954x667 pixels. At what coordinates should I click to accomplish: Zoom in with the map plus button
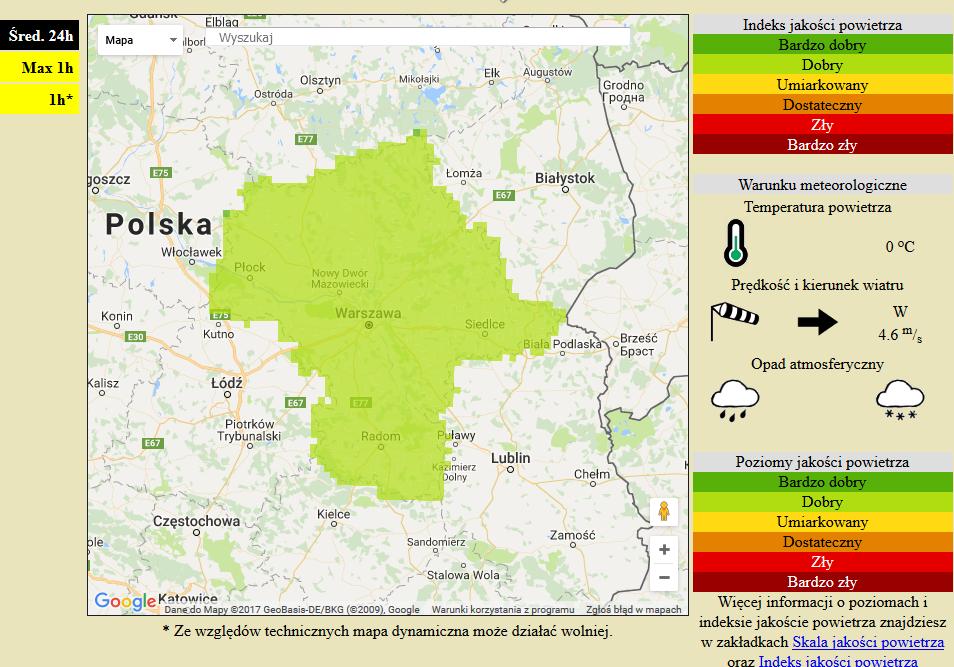pos(664,550)
